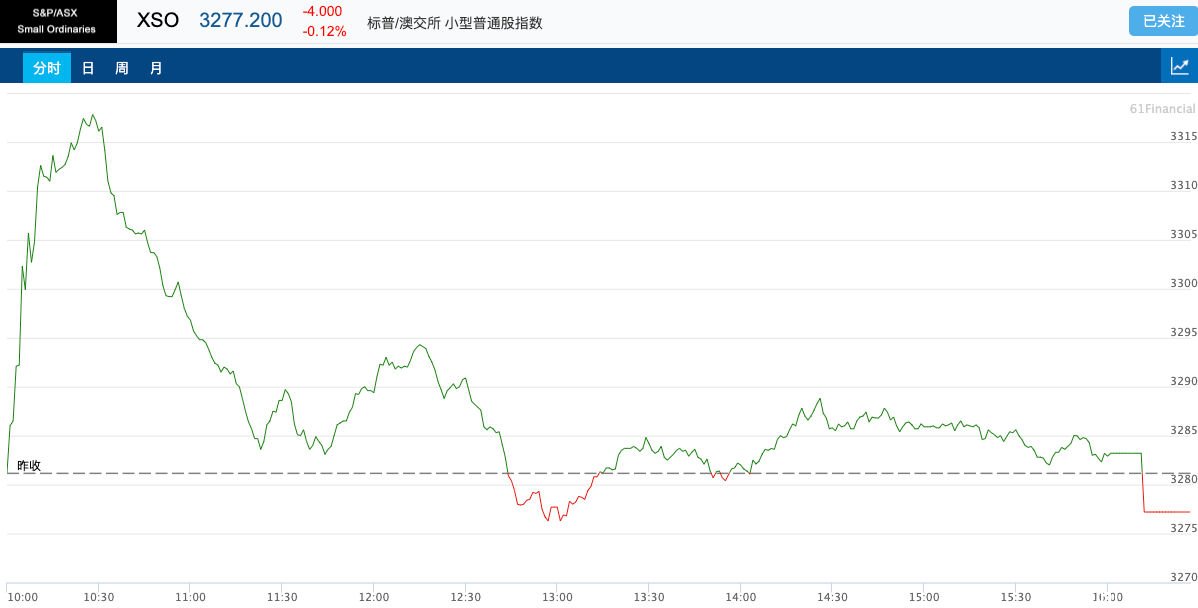Click the 14:00 time axis label

[740, 597]
